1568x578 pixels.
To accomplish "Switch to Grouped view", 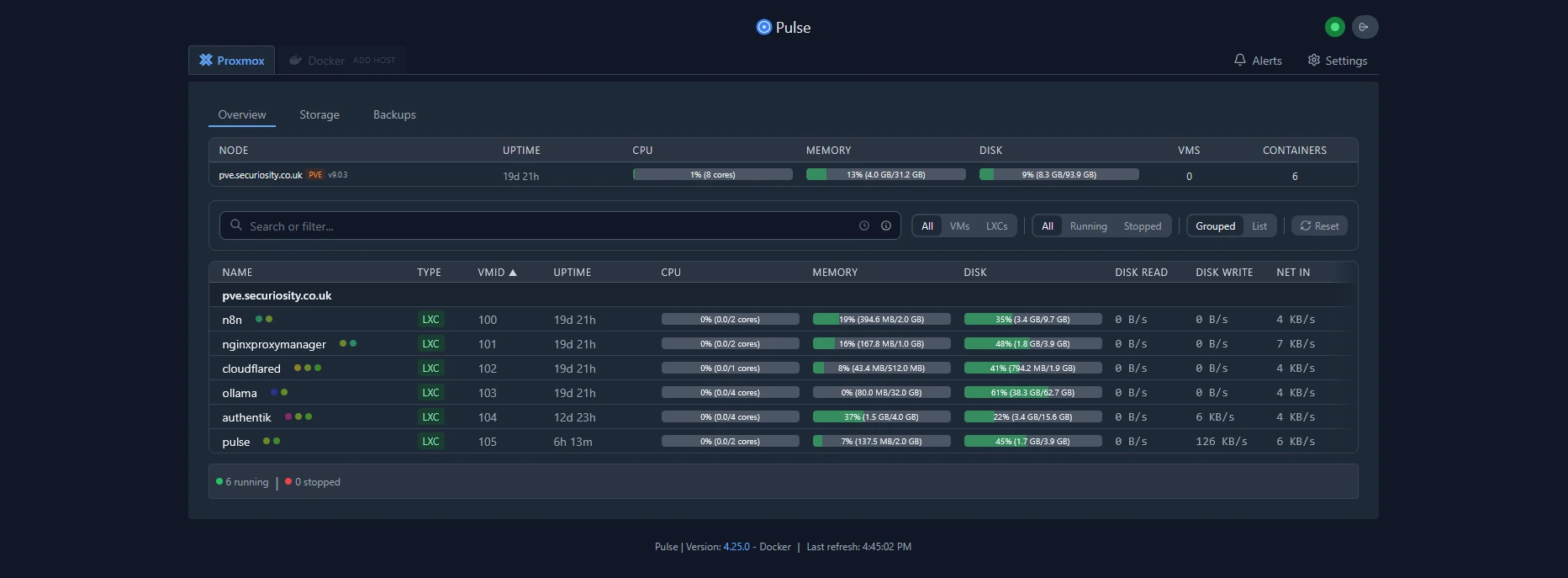I will (1215, 226).
